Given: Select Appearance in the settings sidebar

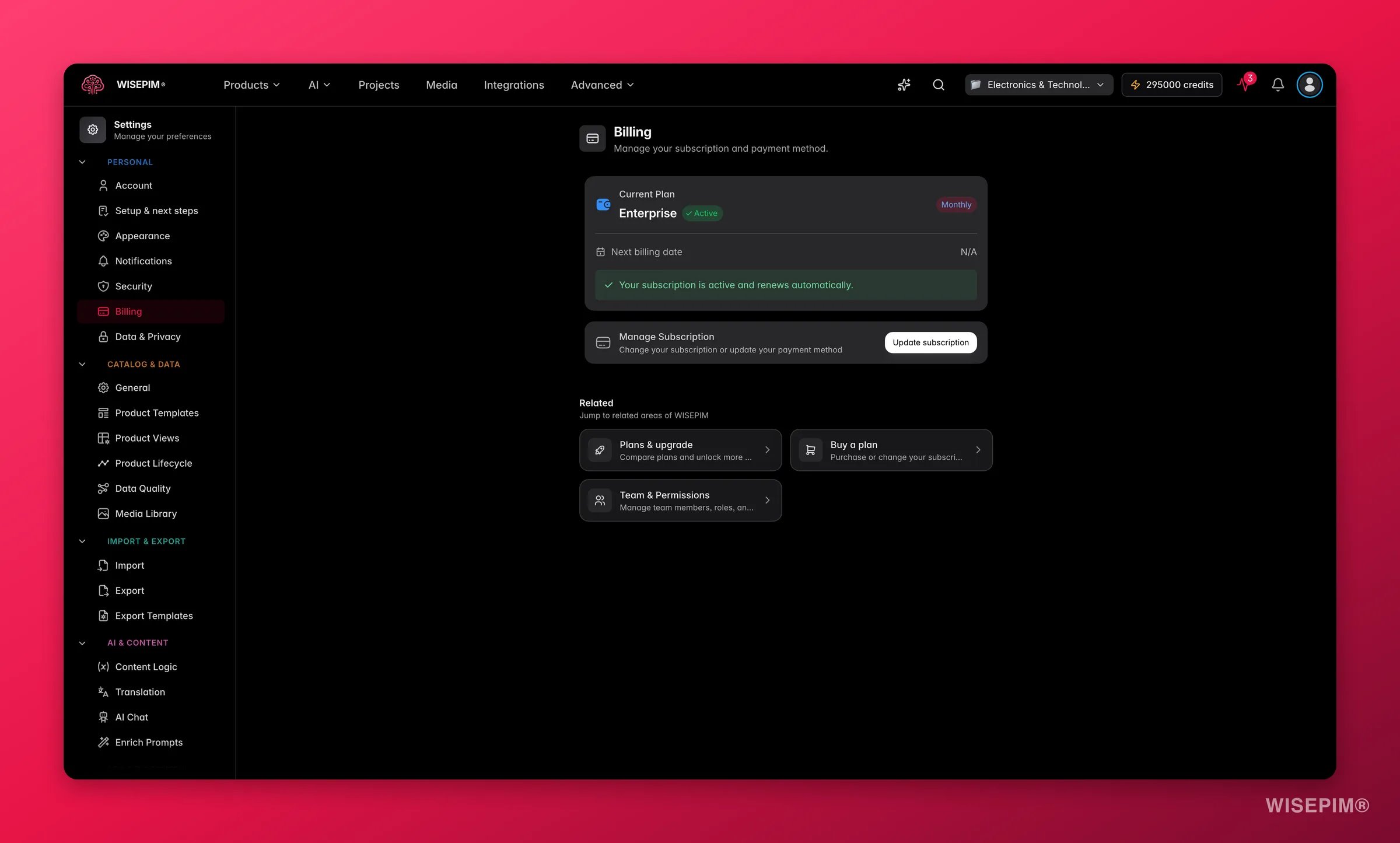Looking at the screenshot, I should point(150,236).
